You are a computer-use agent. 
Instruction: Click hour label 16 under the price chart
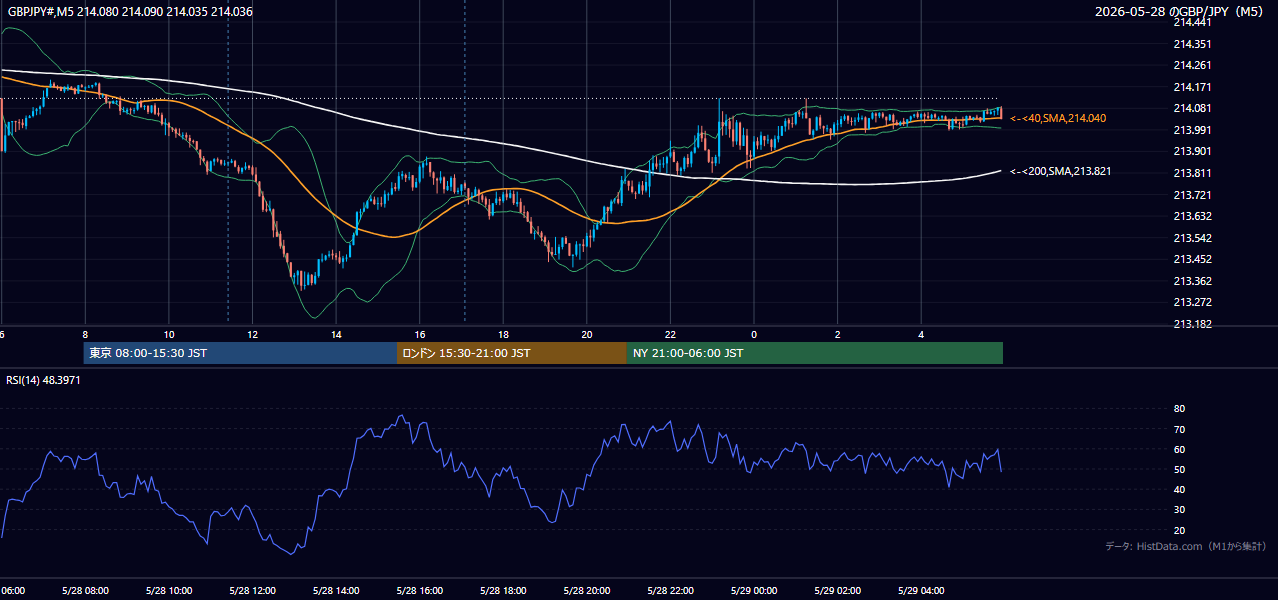[x=420, y=334]
